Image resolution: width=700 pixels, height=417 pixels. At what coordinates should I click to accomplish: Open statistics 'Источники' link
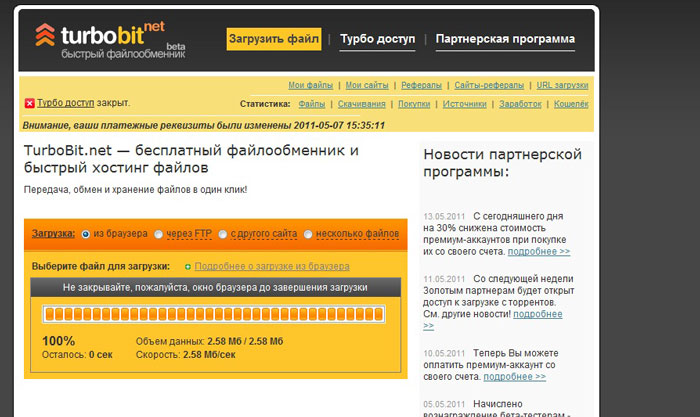tap(464, 104)
